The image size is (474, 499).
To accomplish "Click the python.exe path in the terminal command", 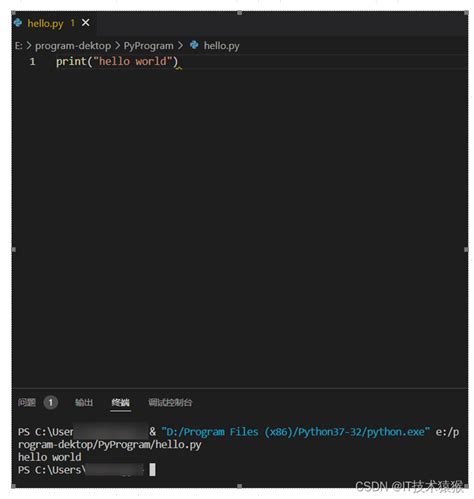I will pos(296,432).
